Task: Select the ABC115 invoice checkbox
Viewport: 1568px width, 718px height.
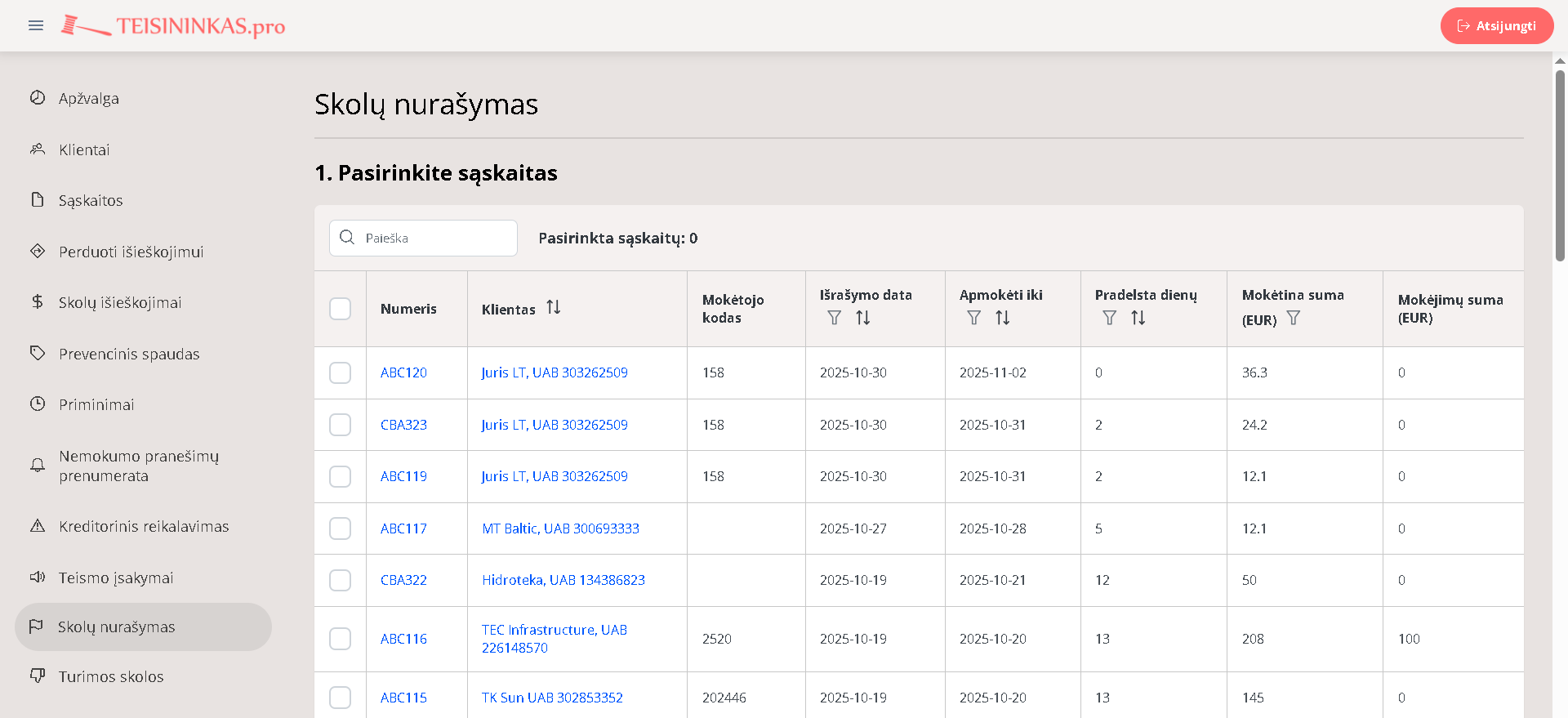Action: click(x=341, y=698)
